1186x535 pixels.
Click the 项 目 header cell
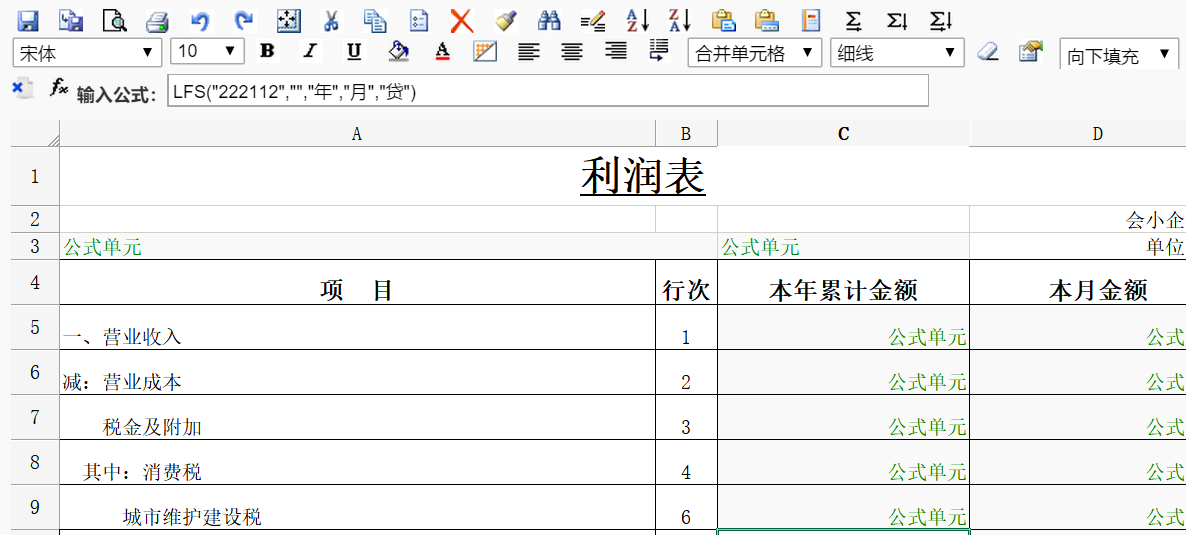pos(357,282)
